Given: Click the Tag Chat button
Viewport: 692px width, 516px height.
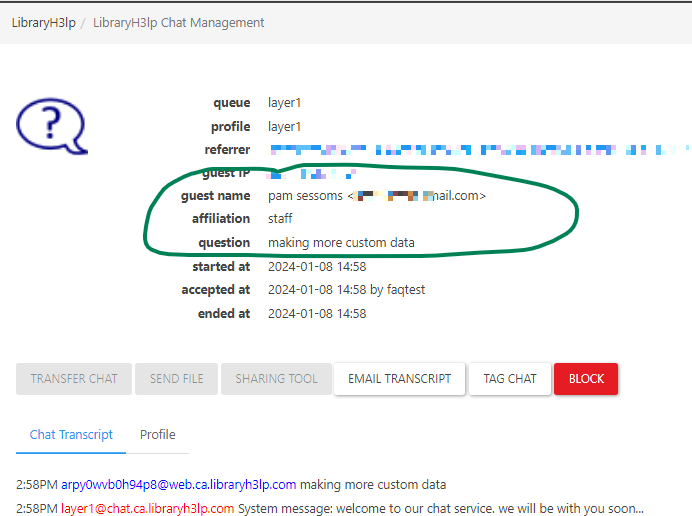Looking at the screenshot, I should (x=510, y=379).
